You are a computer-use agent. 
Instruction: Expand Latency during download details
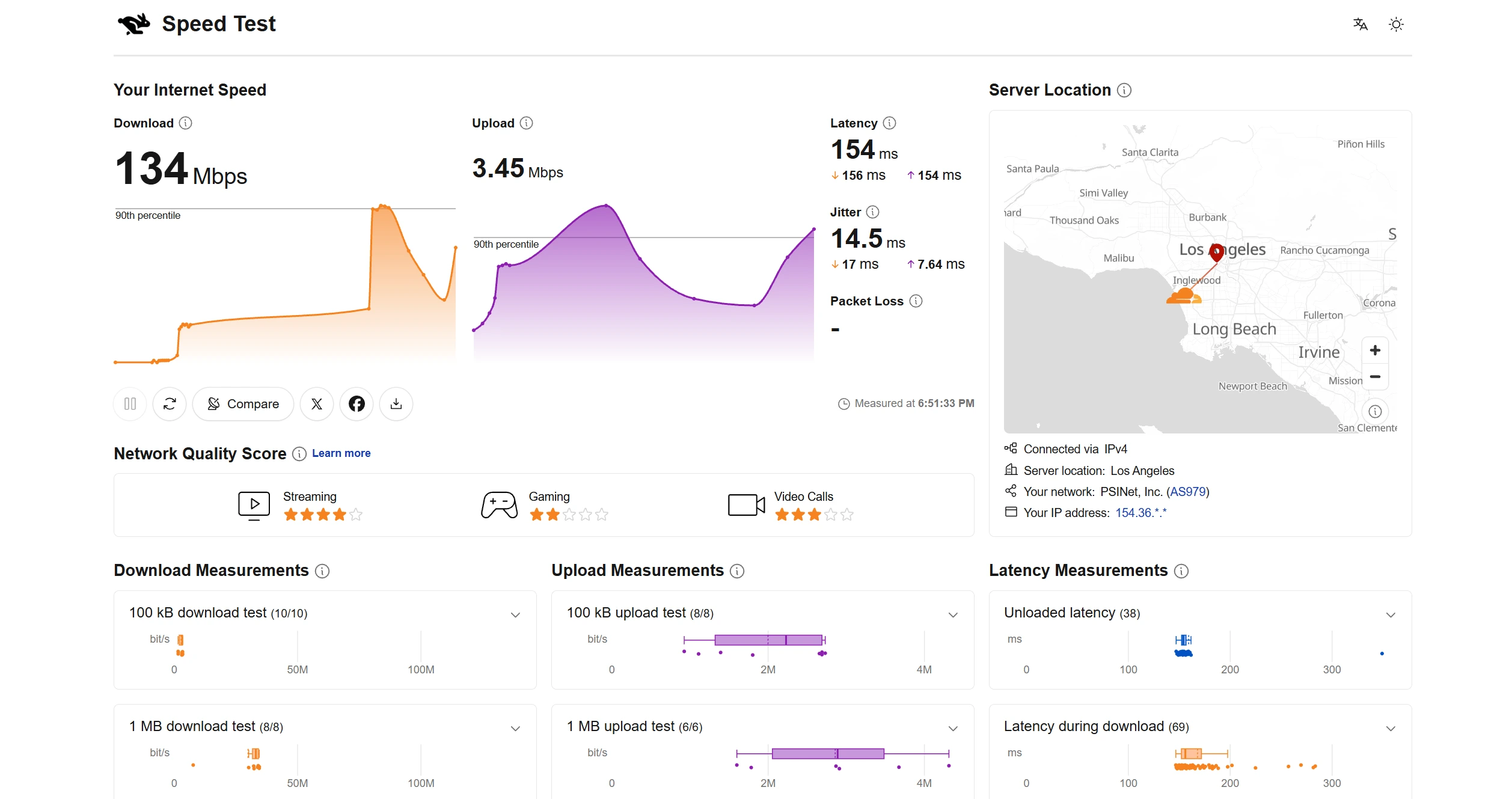pyautogui.click(x=1391, y=728)
